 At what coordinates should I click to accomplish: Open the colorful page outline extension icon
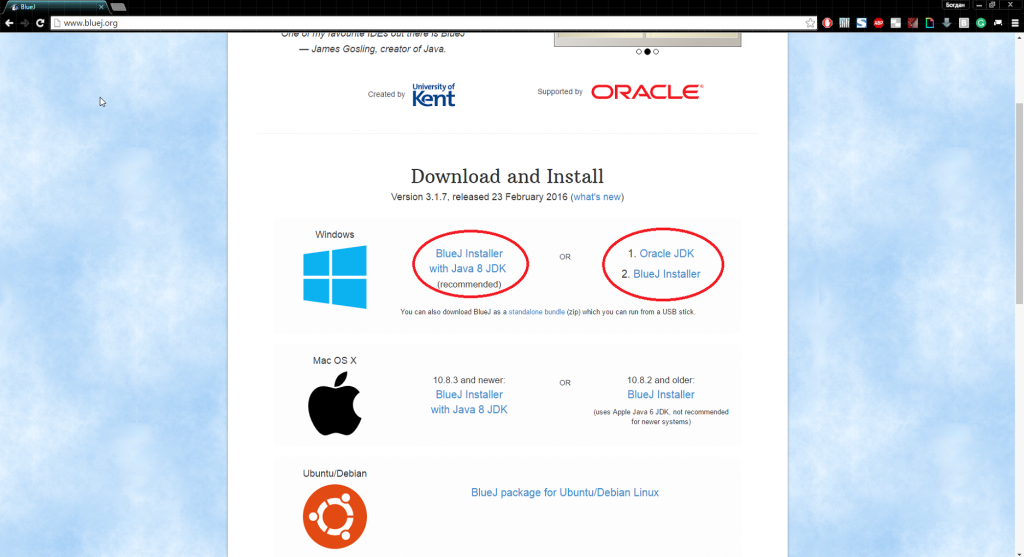click(x=929, y=23)
